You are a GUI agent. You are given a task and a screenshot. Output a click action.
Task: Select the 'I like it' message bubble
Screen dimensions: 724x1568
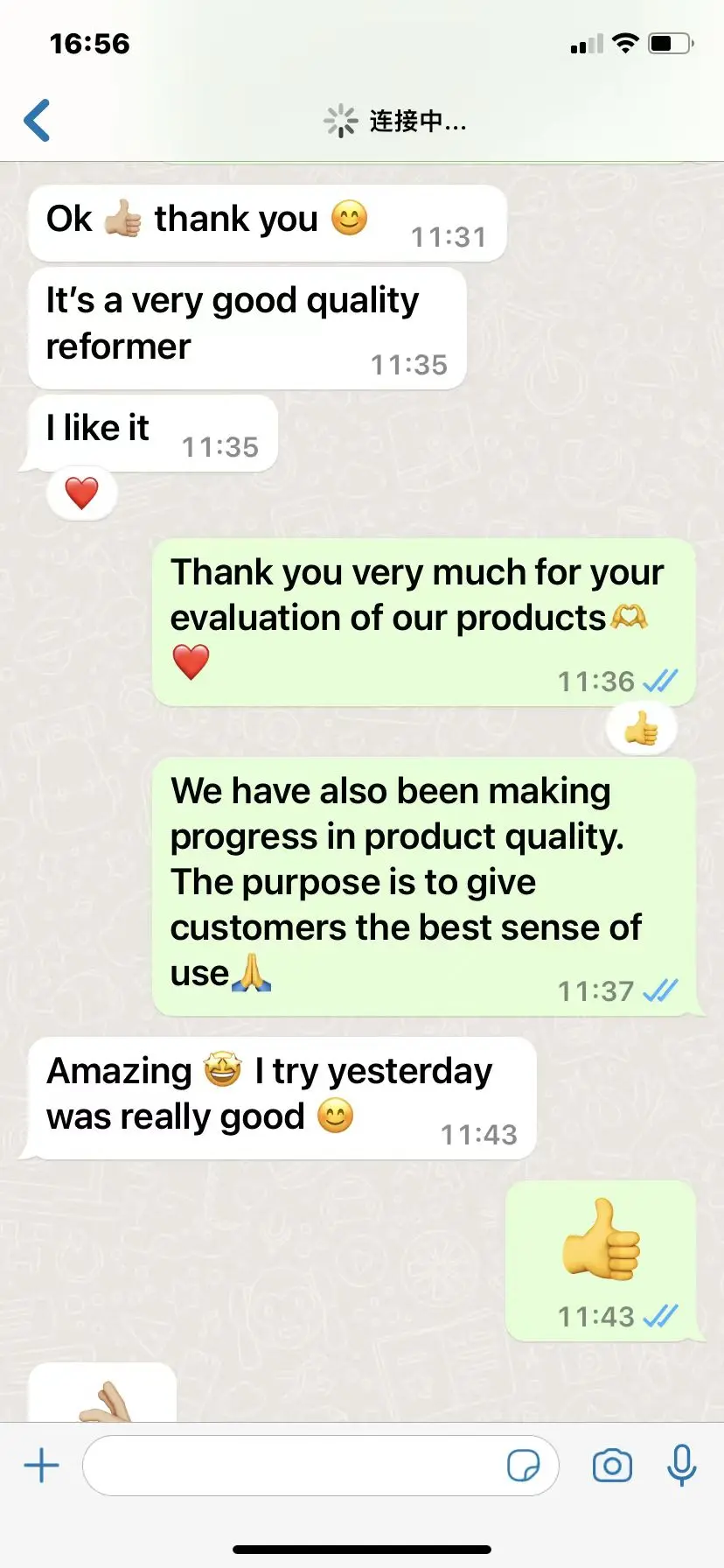coord(153,433)
